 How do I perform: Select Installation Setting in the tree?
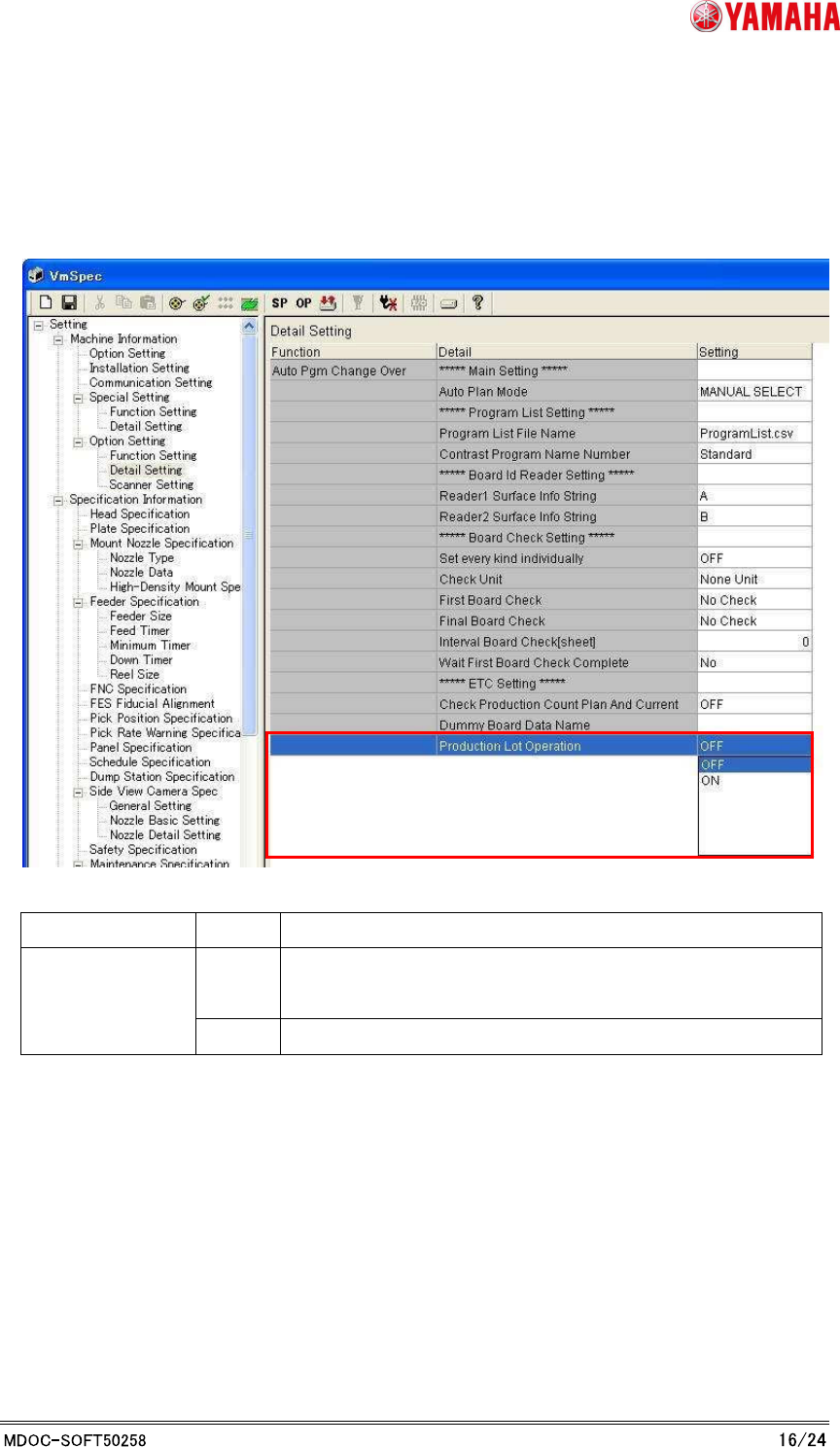(x=139, y=369)
